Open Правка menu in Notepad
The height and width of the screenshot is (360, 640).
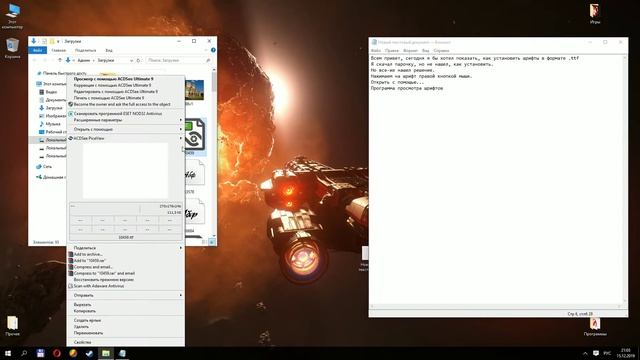(392, 51)
